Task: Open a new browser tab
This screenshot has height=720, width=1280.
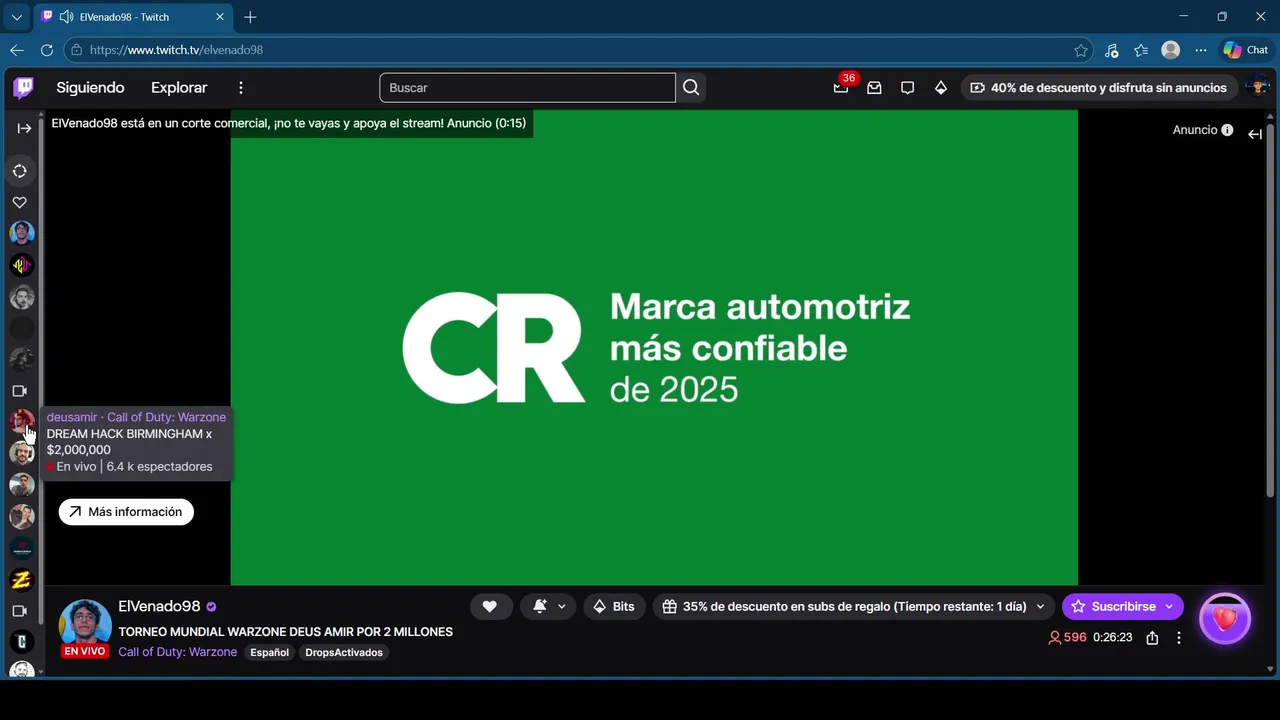Action: (x=250, y=17)
